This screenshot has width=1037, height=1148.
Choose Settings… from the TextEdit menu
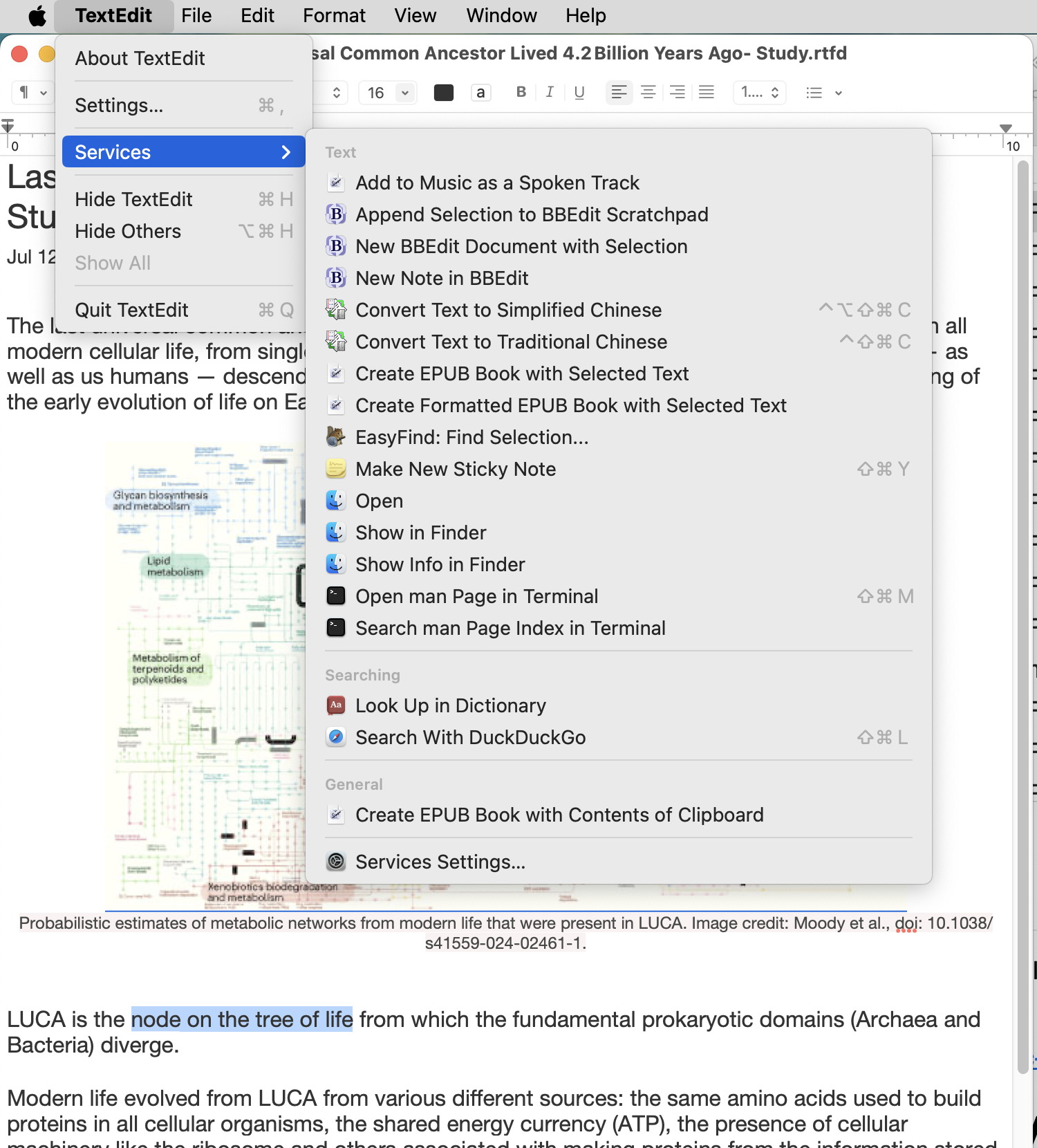(x=183, y=105)
